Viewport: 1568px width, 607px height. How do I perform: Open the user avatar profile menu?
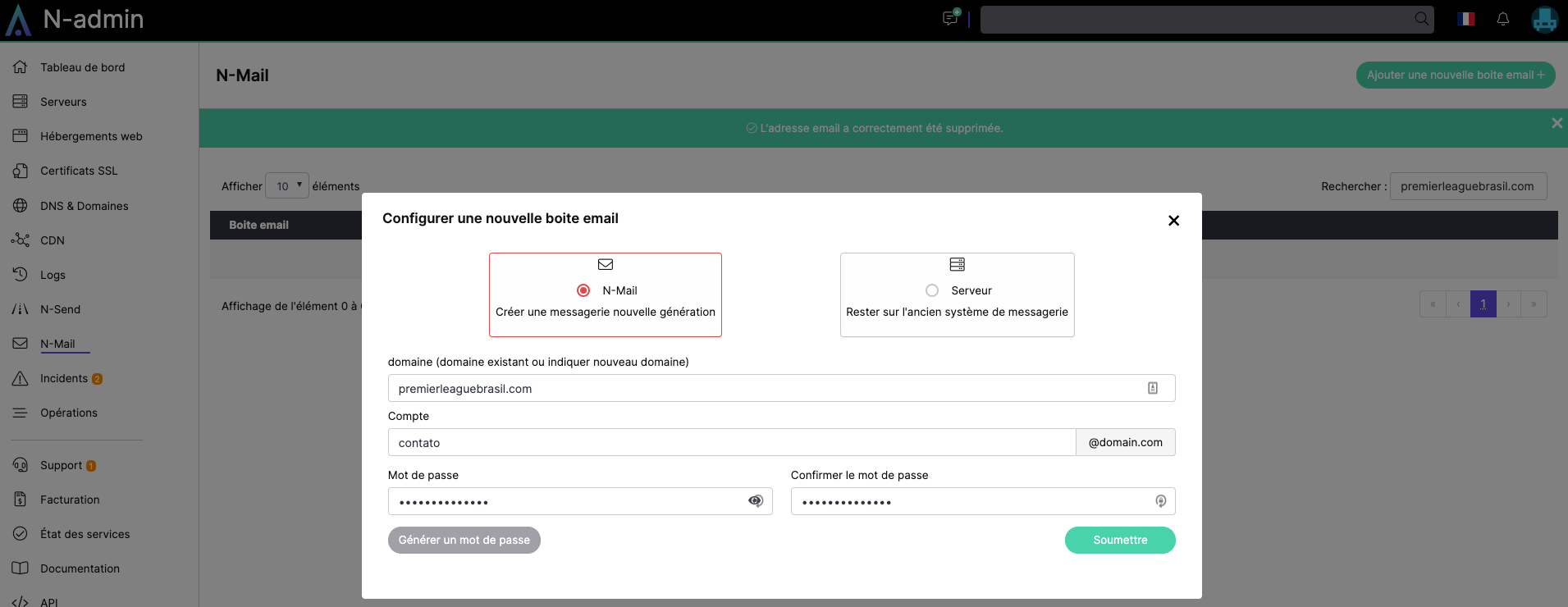1544,19
